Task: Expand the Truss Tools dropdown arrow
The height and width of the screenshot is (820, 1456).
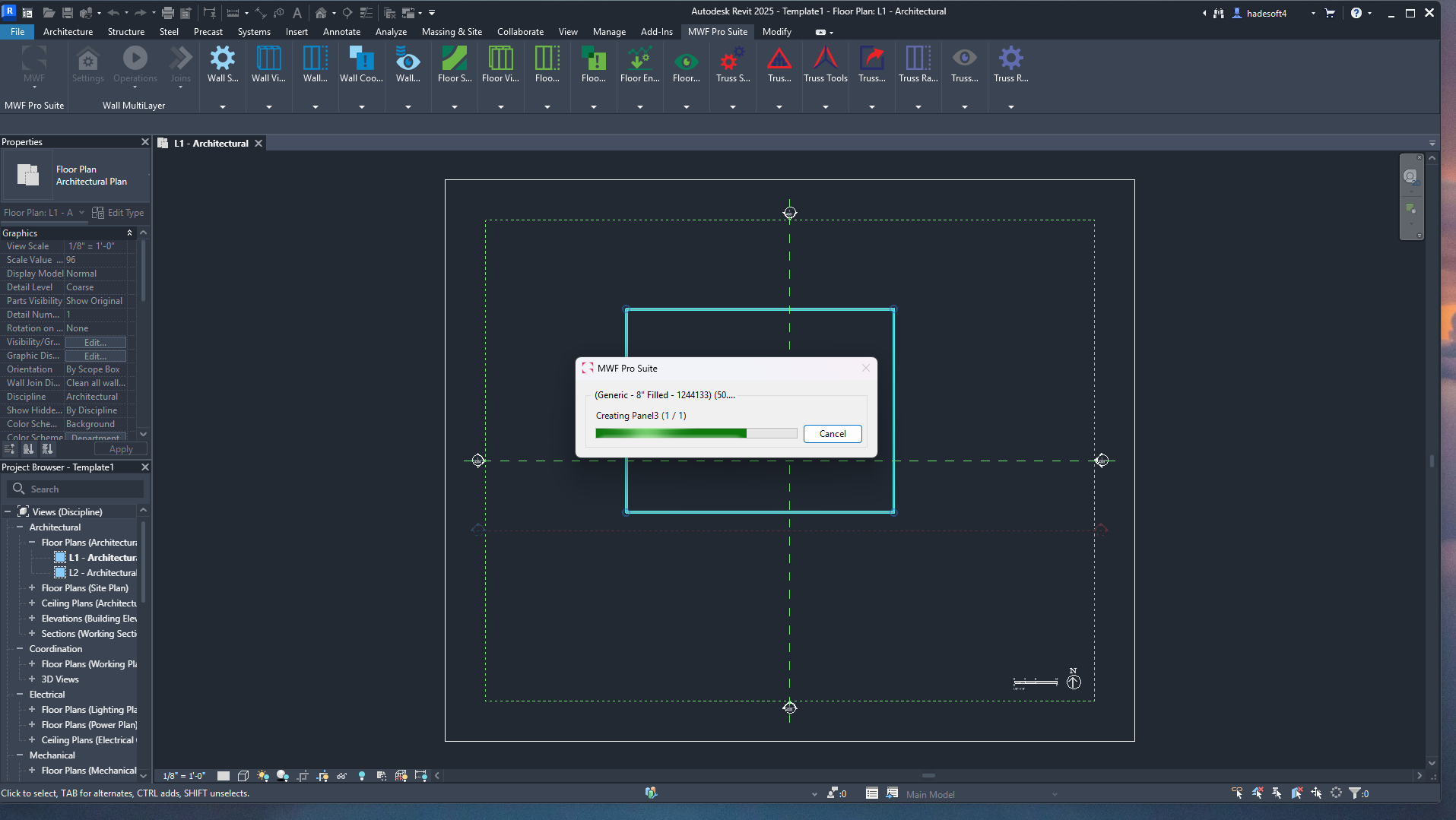Action: click(x=826, y=107)
